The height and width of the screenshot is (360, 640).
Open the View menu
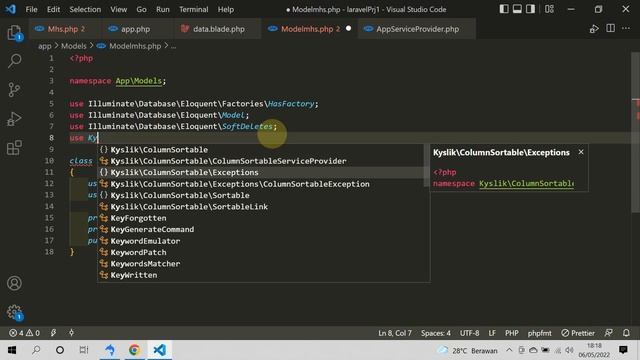coord(118,9)
